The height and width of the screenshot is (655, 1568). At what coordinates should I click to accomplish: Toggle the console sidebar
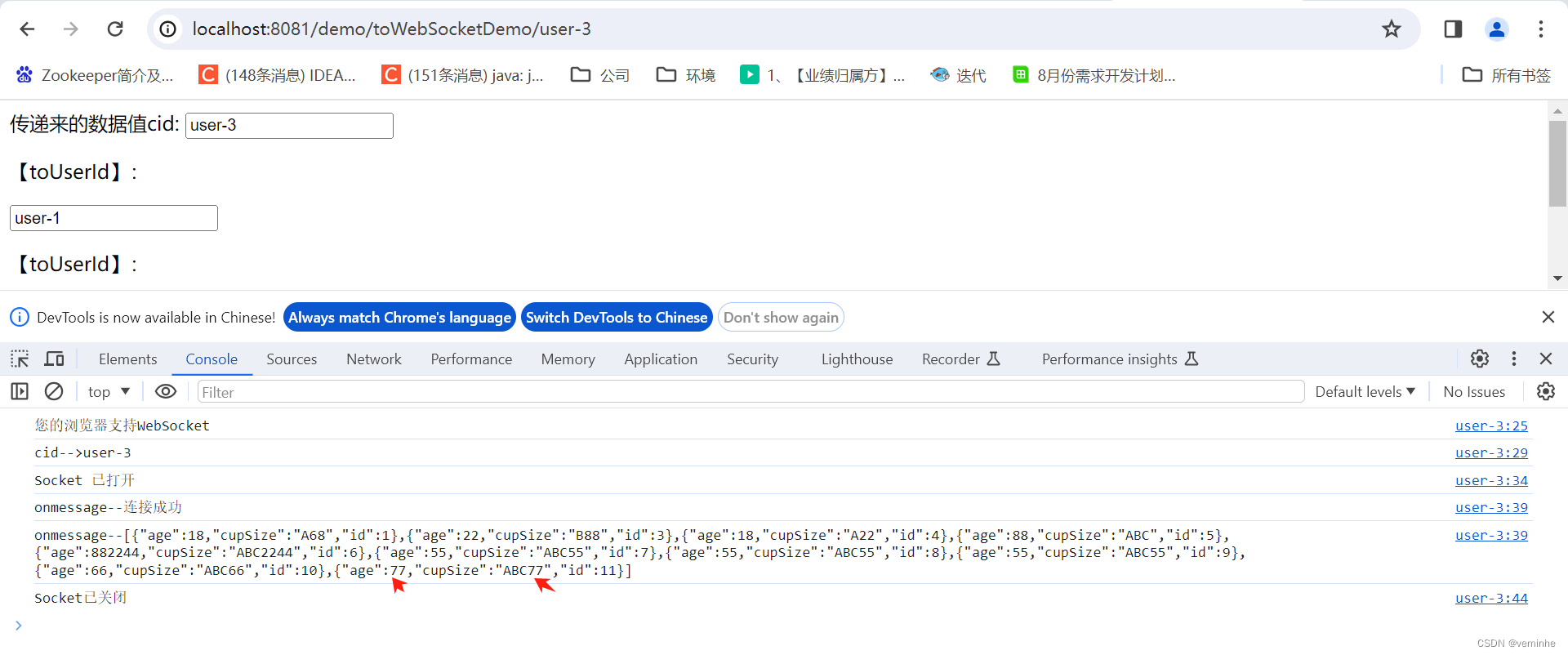(x=20, y=392)
